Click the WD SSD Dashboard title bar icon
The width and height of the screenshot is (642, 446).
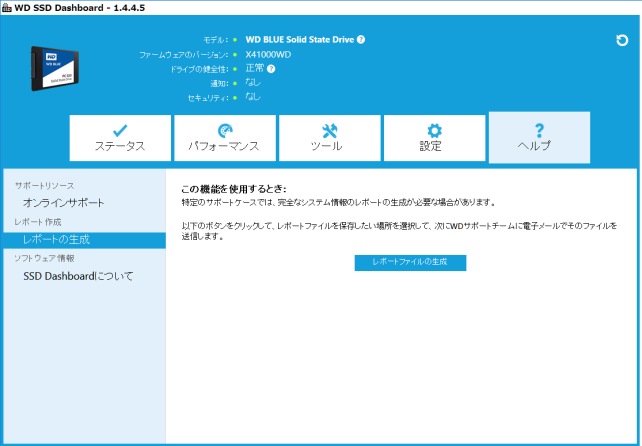tap(7, 8)
